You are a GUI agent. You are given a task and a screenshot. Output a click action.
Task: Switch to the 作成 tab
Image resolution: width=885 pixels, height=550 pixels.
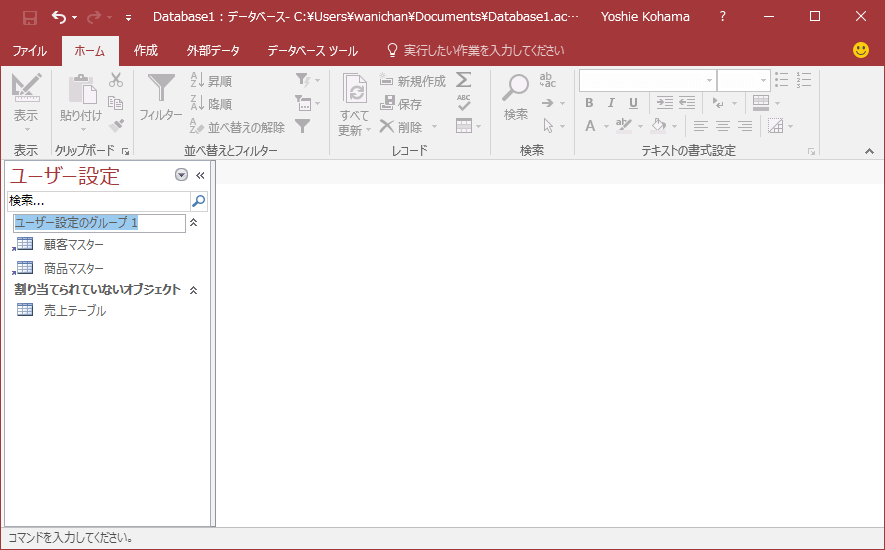coord(146,51)
